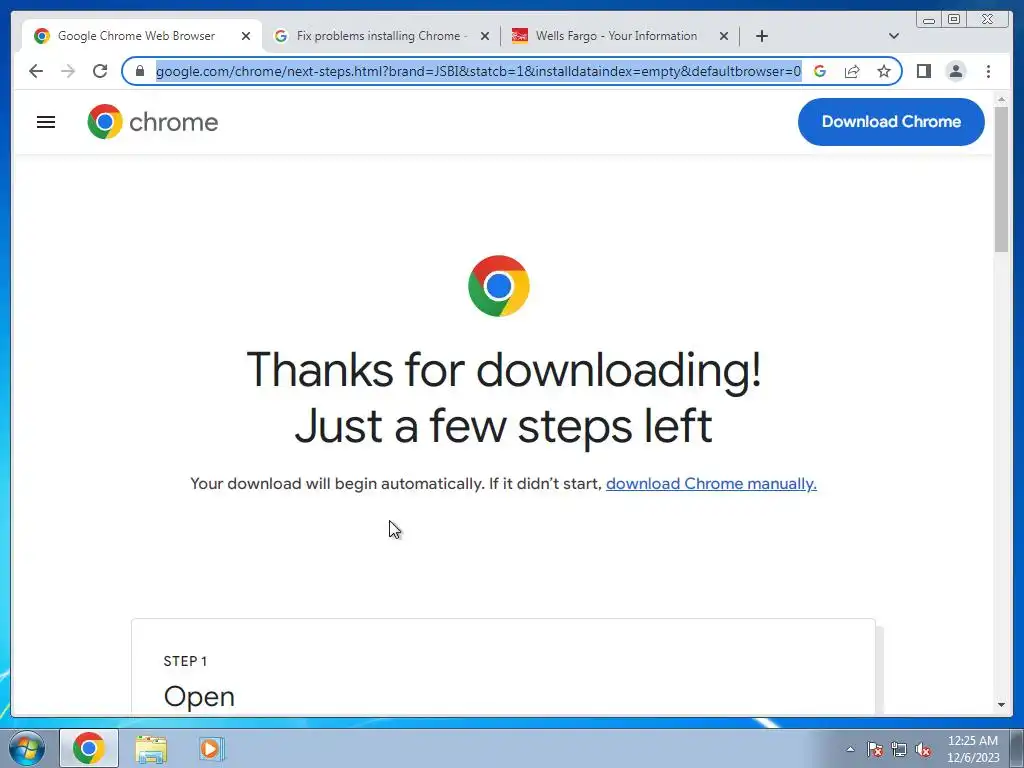Viewport: 1024px width, 768px height.
Task: Restore down the Chrome window
Action: coord(953,20)
